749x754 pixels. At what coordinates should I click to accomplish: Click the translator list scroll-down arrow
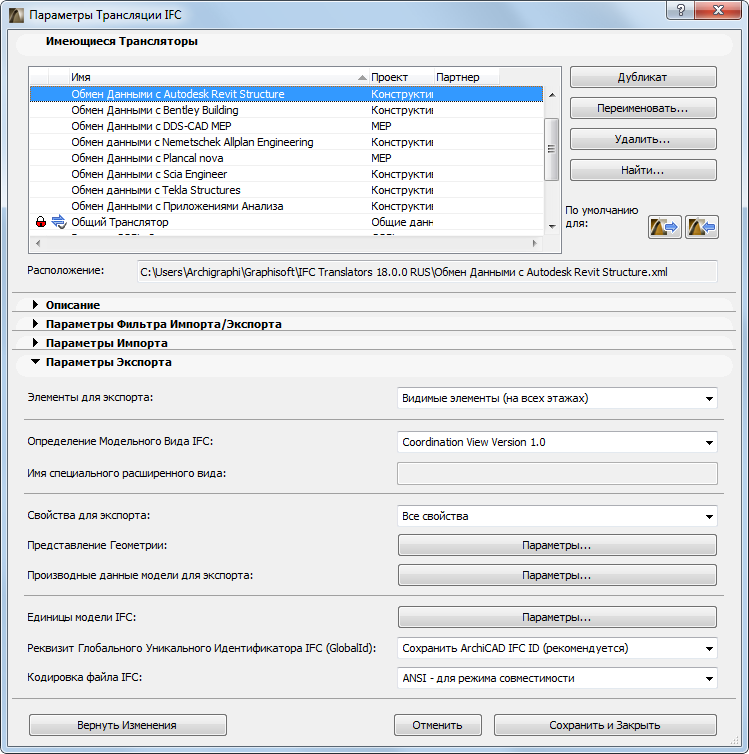[552, 226]
